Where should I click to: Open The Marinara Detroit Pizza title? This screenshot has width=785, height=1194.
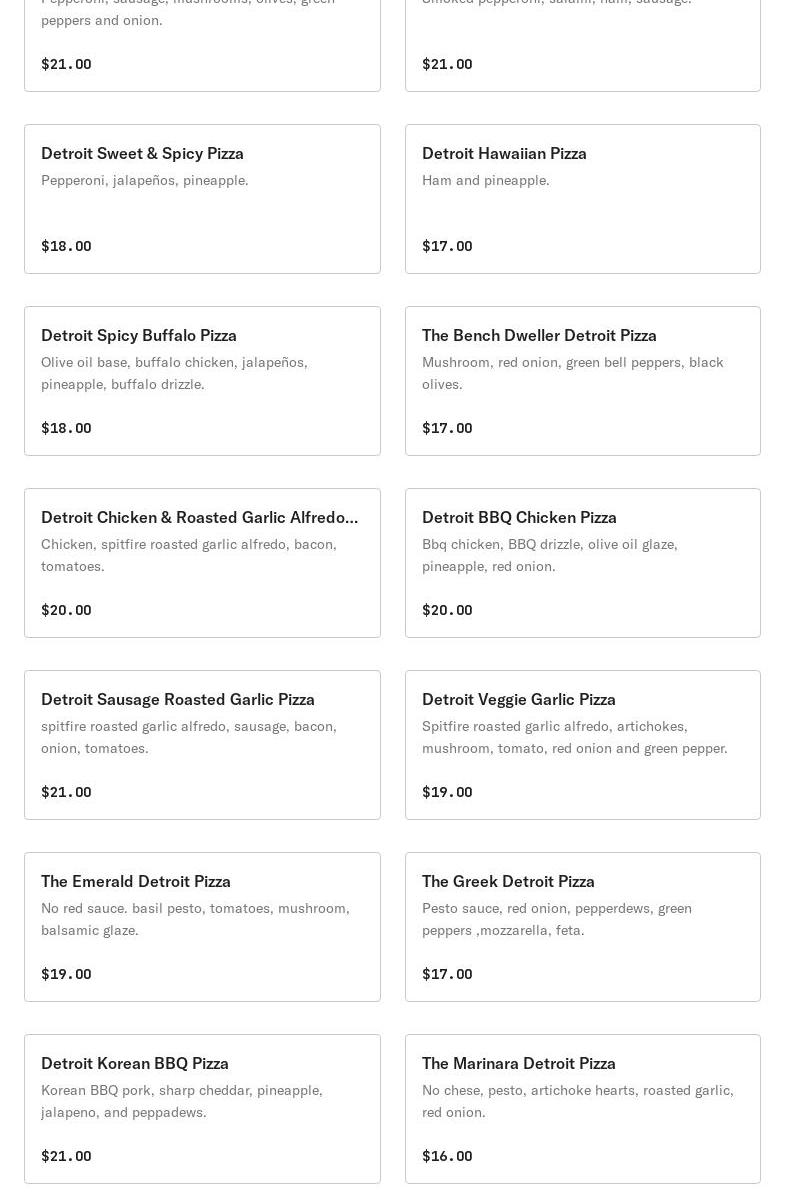click(x=519, y=1063)
